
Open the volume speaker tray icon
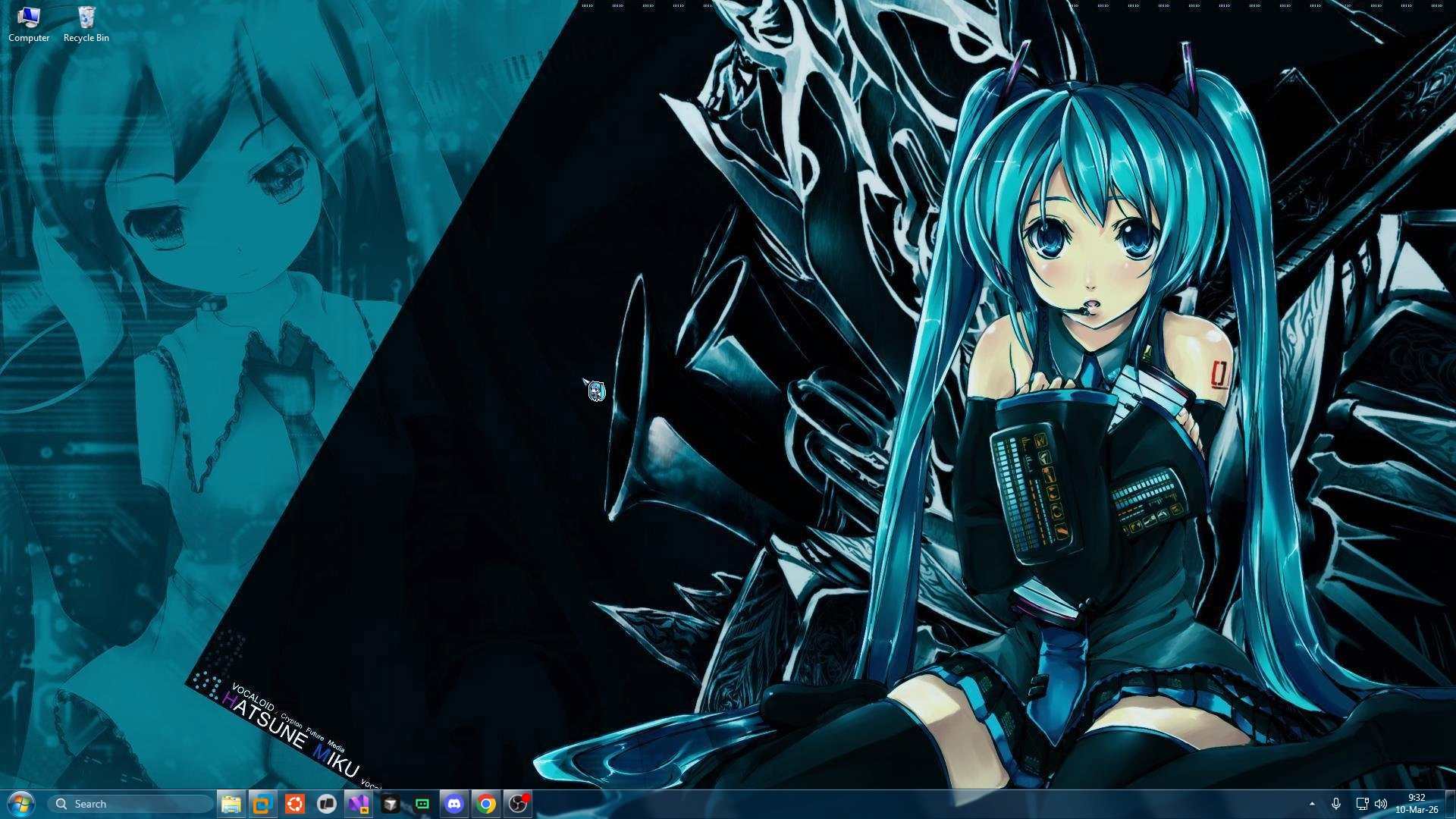click(1381, 804)
